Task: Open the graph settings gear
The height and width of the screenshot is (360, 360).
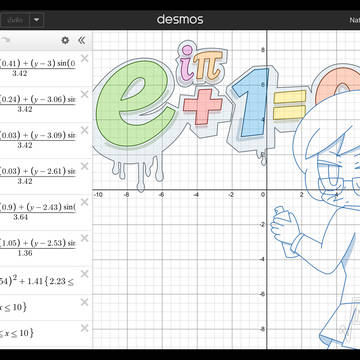Action: [x=65, y=40]
